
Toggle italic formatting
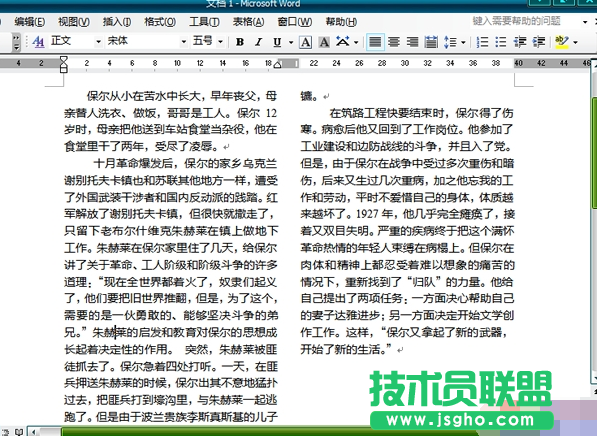tap(259, 42)
